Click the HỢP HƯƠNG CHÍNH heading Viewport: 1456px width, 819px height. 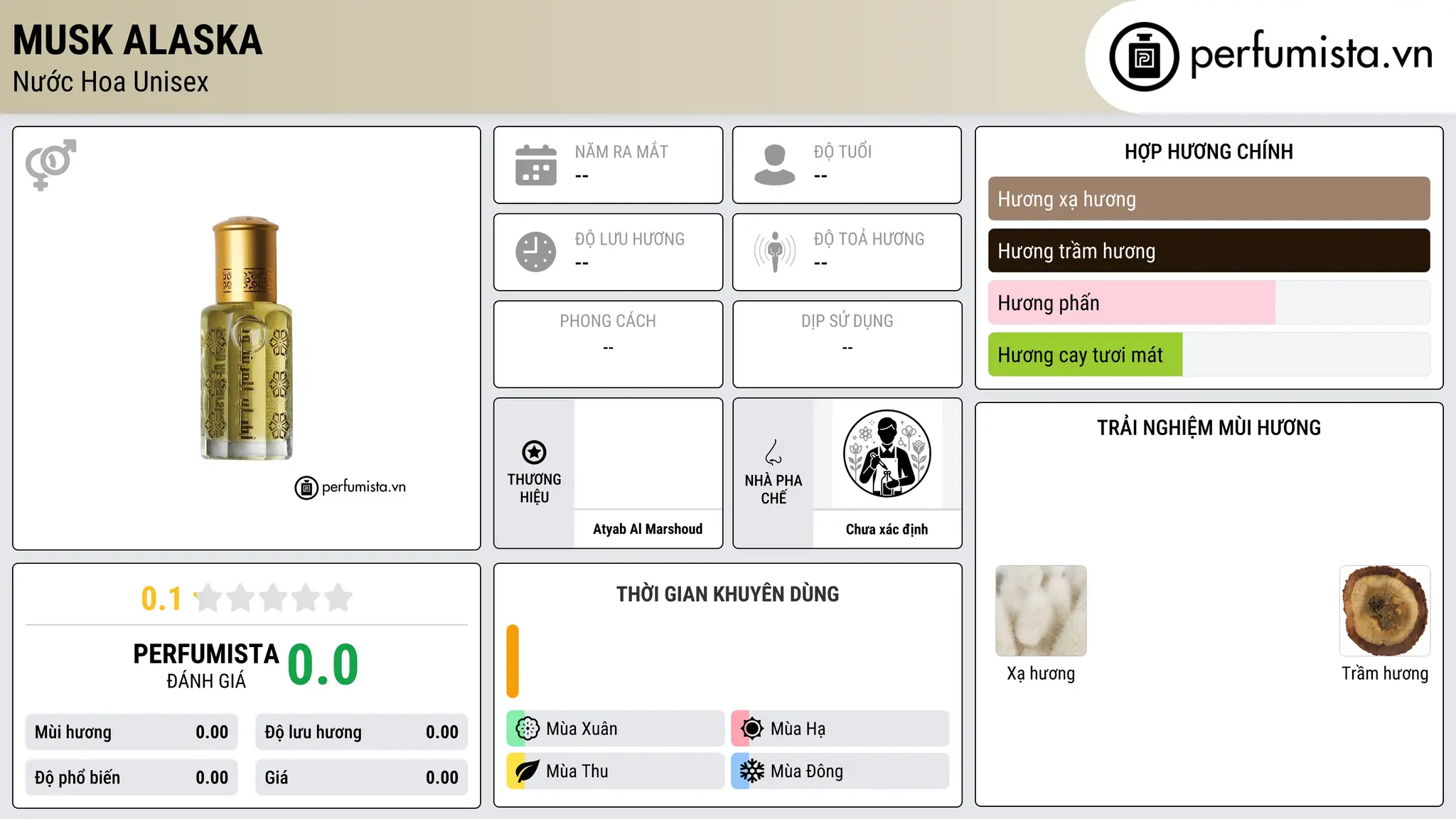click(x=1209, y=151)
